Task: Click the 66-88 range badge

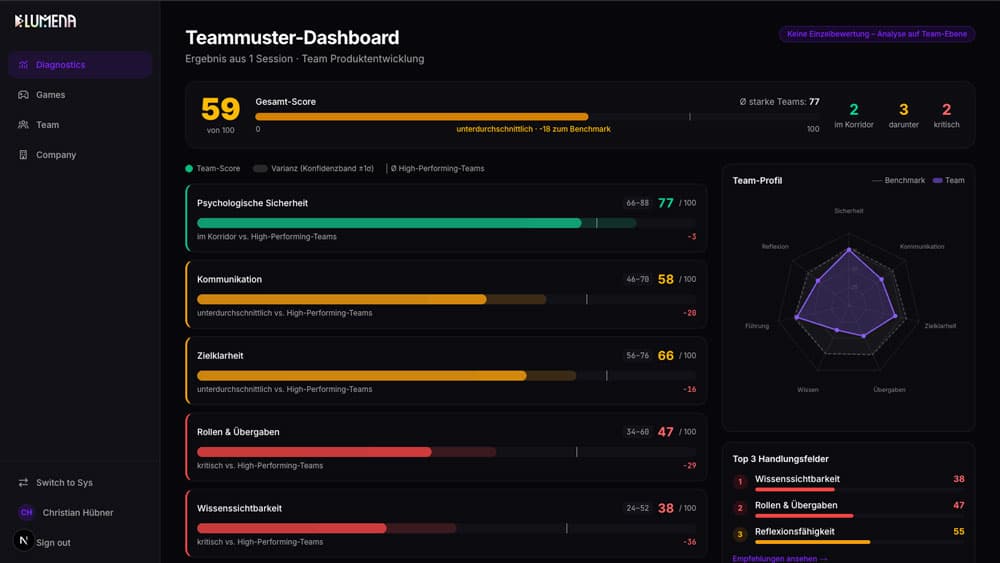Action: click(637, 203)
